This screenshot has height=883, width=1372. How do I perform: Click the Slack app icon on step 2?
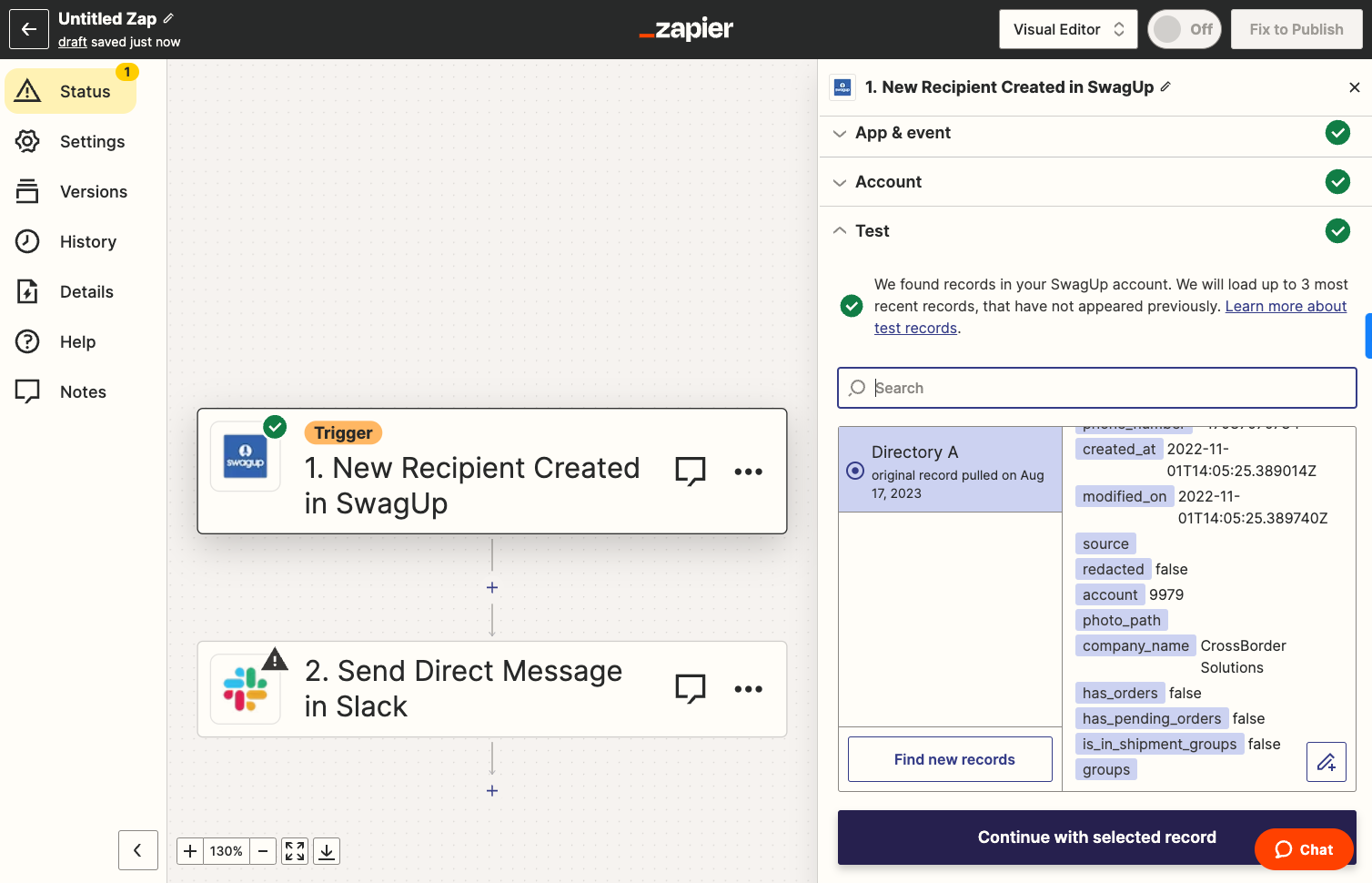[246, 689]
